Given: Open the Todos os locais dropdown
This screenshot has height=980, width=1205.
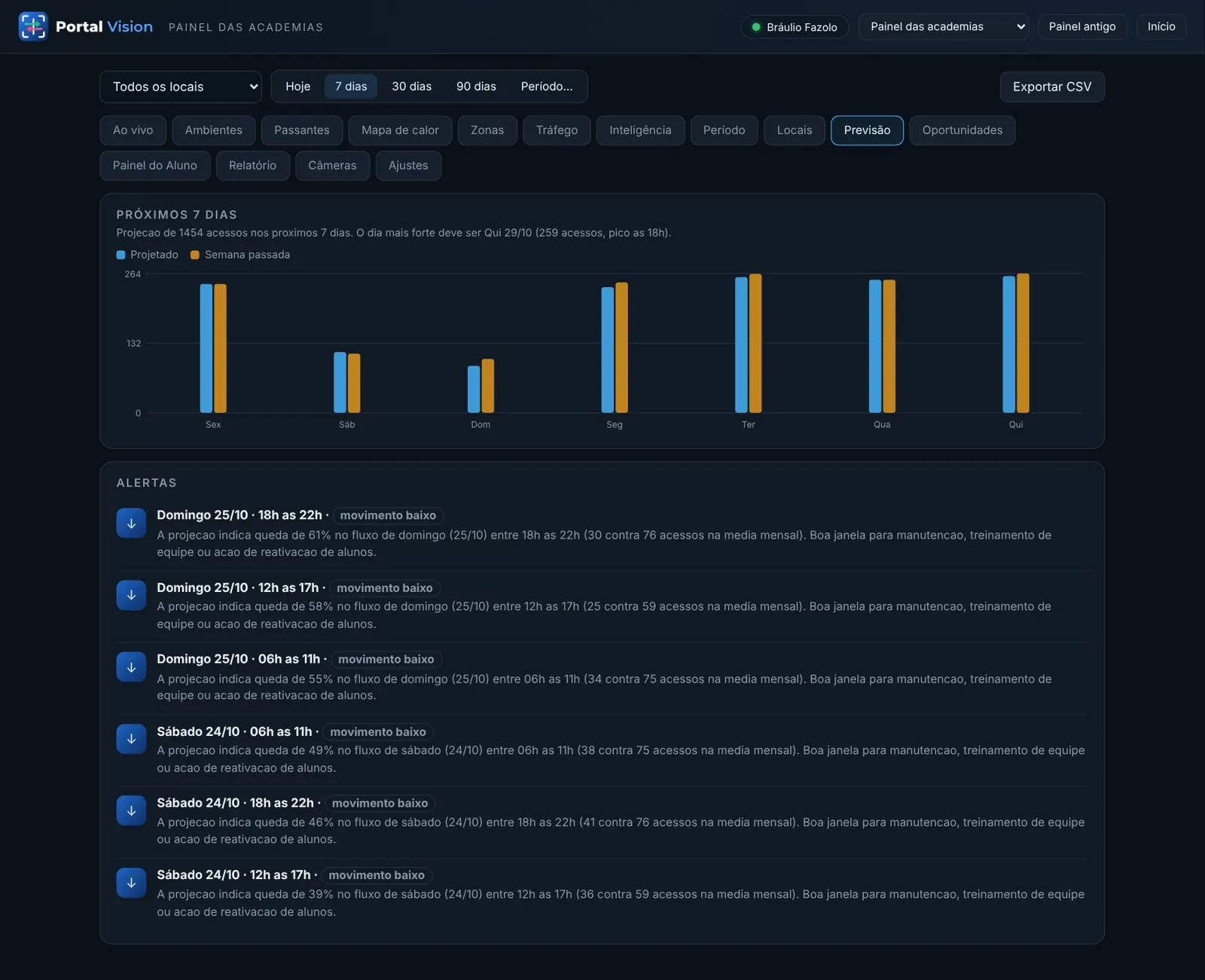Looking at the screenshot, I should coord(181,87).
